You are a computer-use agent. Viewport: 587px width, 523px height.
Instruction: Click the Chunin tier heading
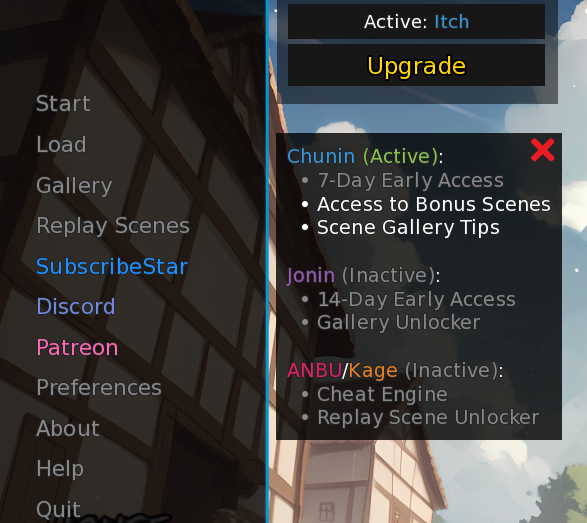click(x=365, y=156)
